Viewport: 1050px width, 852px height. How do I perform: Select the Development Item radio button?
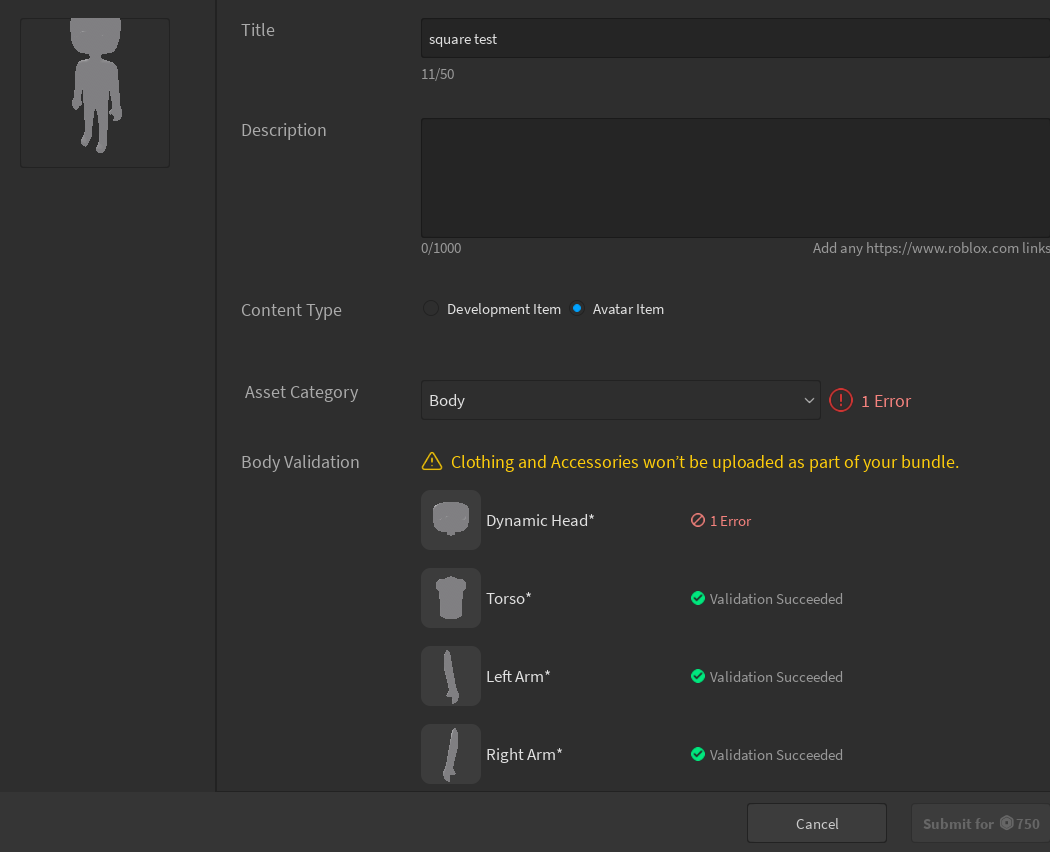(x=430, y=309)
